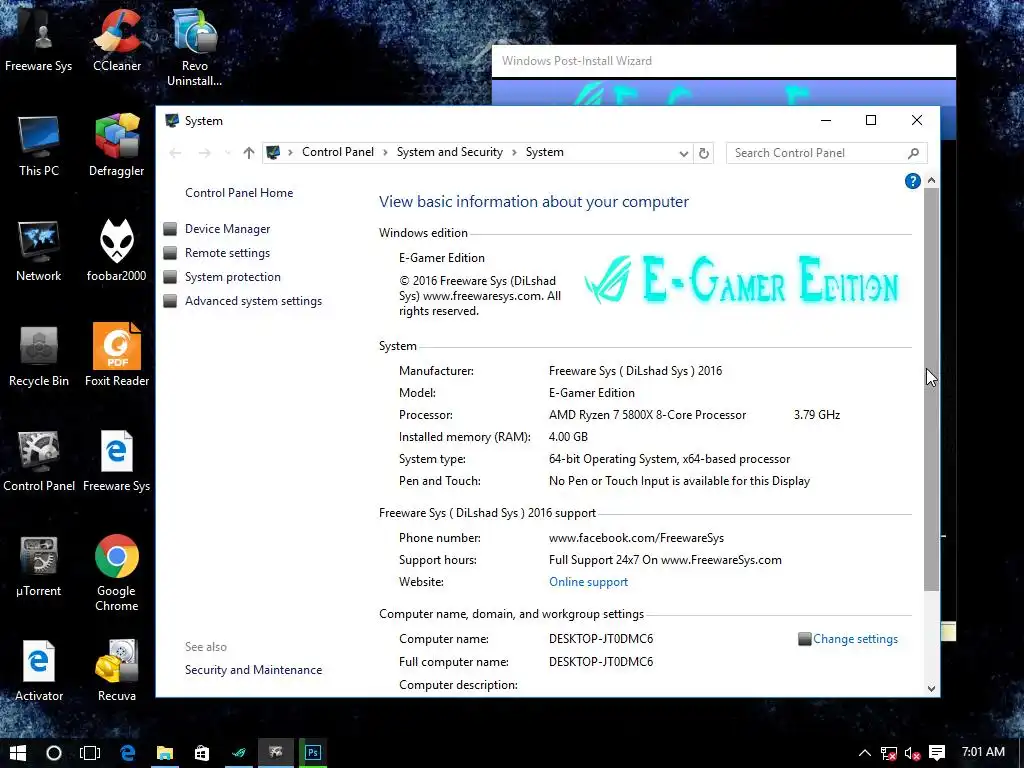The width and height of the screenshot is (1024, 768).
Task: Open the Store from the taskbar
Action: point(202,753)
